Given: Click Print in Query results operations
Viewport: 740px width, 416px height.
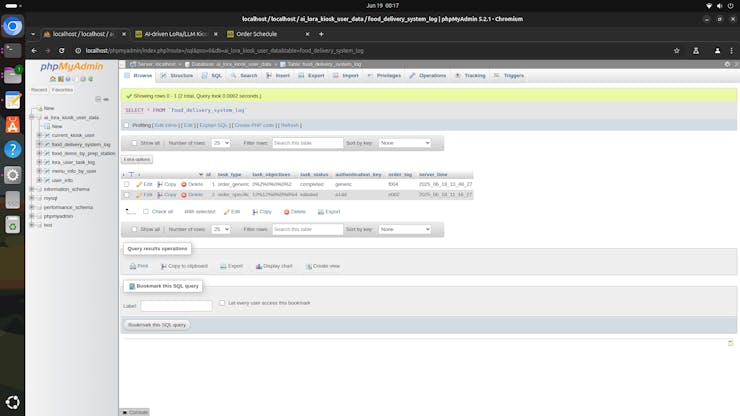Looking at the screenshot, I should pos(139,266).
